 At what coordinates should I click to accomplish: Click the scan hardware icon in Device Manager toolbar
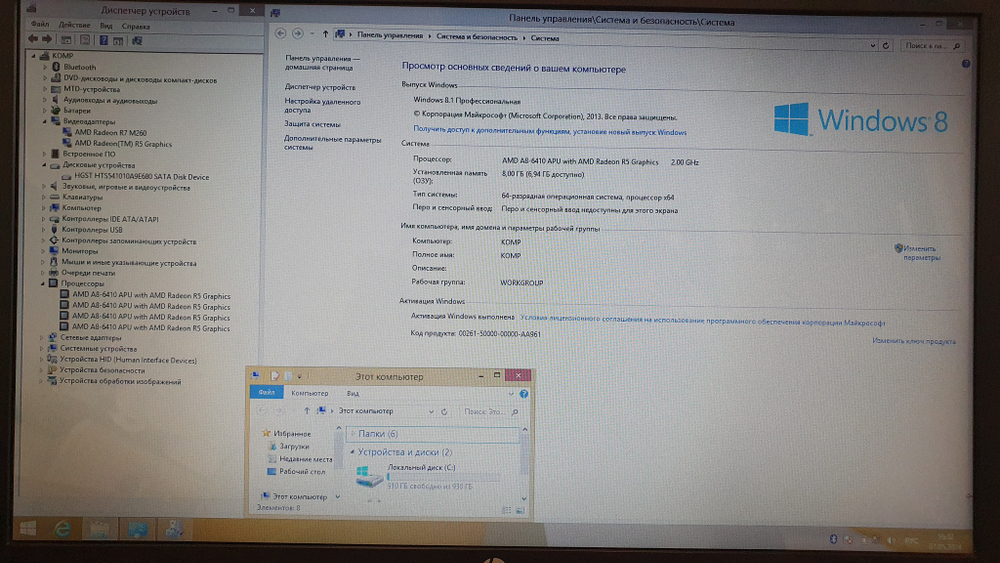tap(136, 41)
